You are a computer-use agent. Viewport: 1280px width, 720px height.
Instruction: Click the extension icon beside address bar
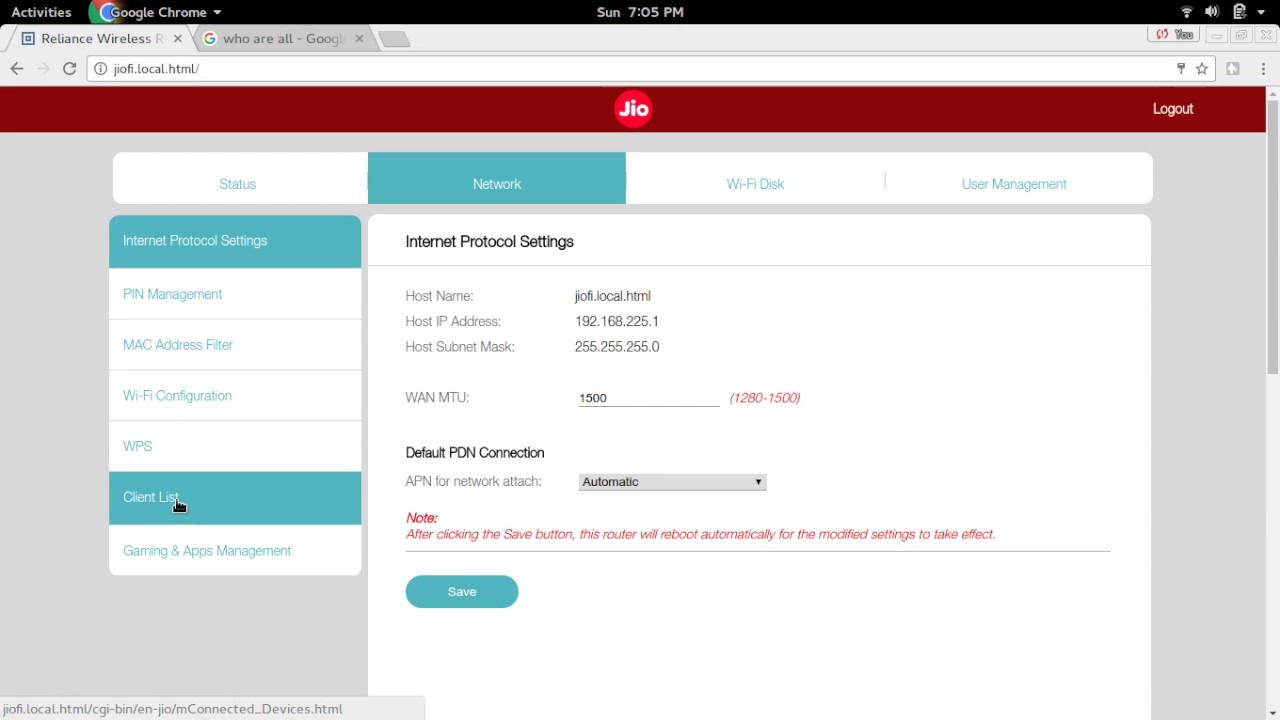[1233, 69]
